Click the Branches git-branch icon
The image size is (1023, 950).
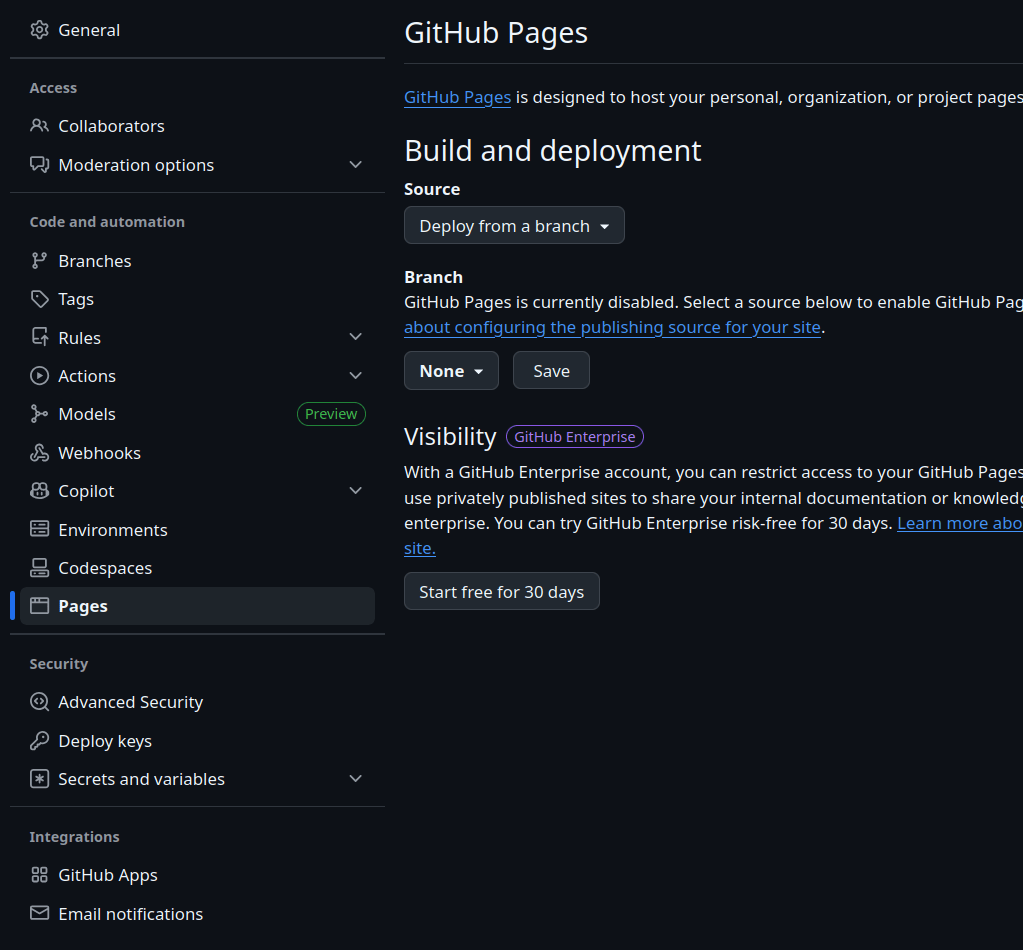point(39,261)
